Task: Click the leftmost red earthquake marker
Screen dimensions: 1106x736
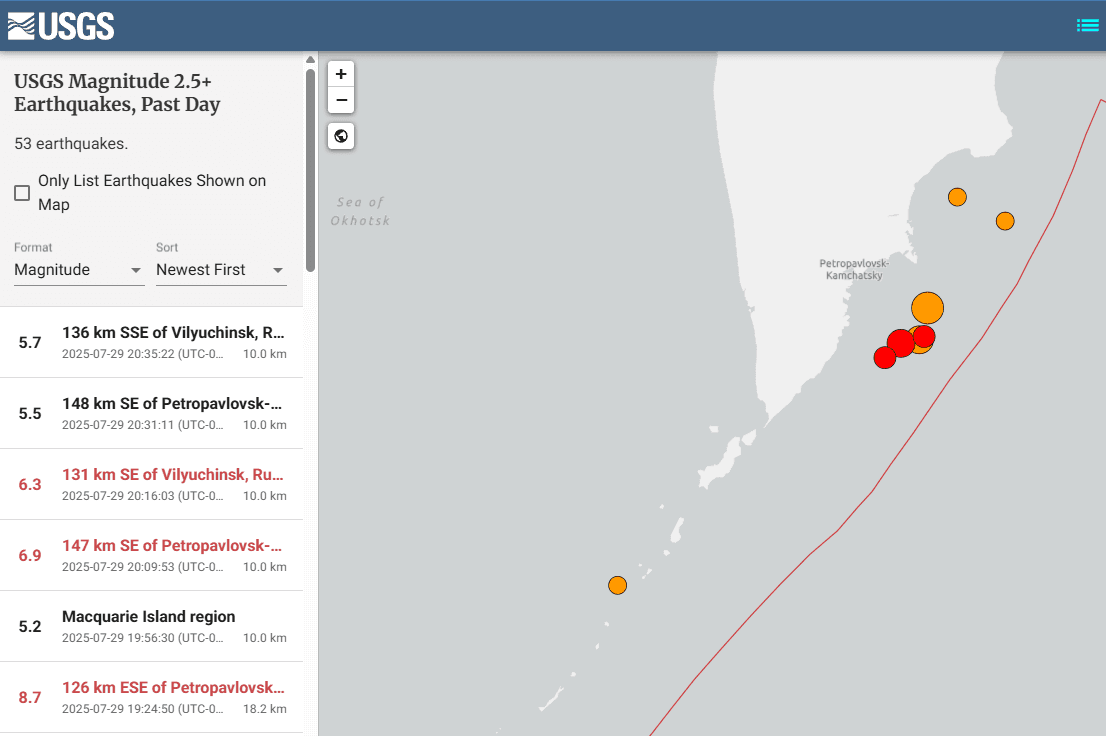Action: pos(885,358)
